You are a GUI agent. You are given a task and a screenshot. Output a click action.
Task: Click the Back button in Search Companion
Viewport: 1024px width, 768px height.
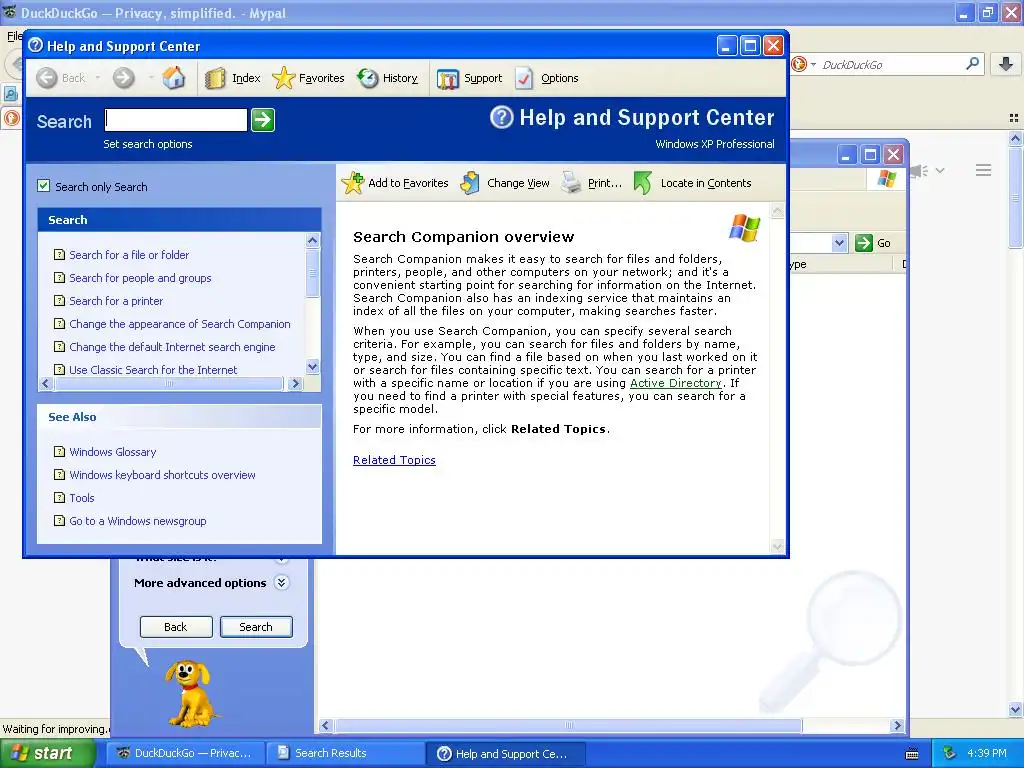(176, 627)
